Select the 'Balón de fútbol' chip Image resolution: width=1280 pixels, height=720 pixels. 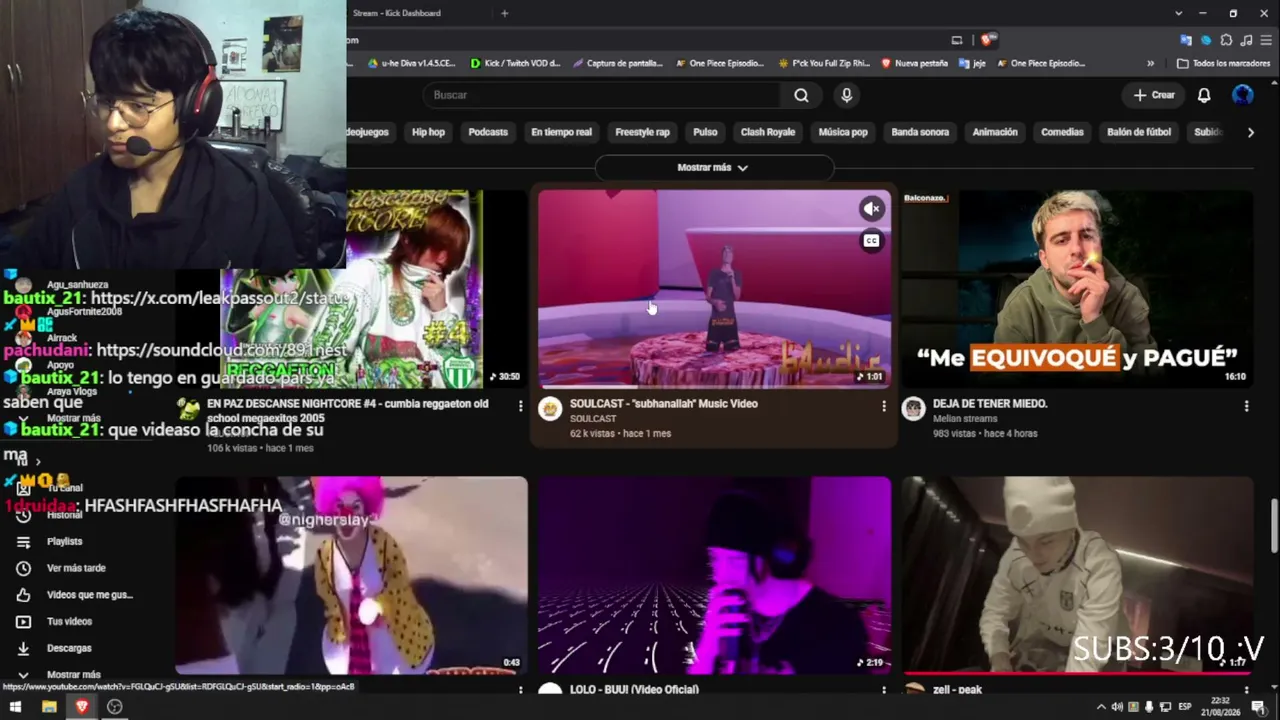(1139, 132)
